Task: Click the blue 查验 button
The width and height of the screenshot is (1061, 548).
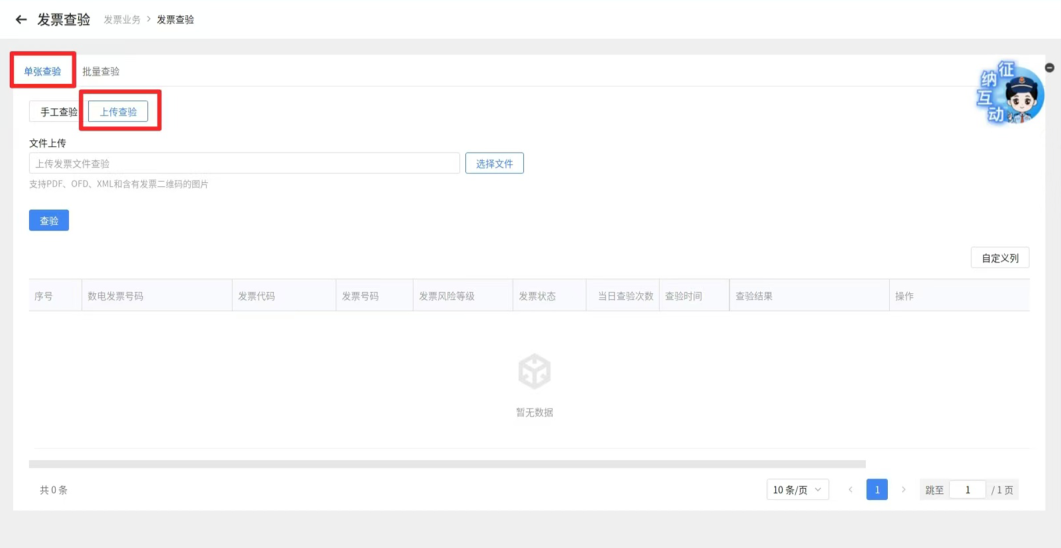Action: click(x=49, y=221)
